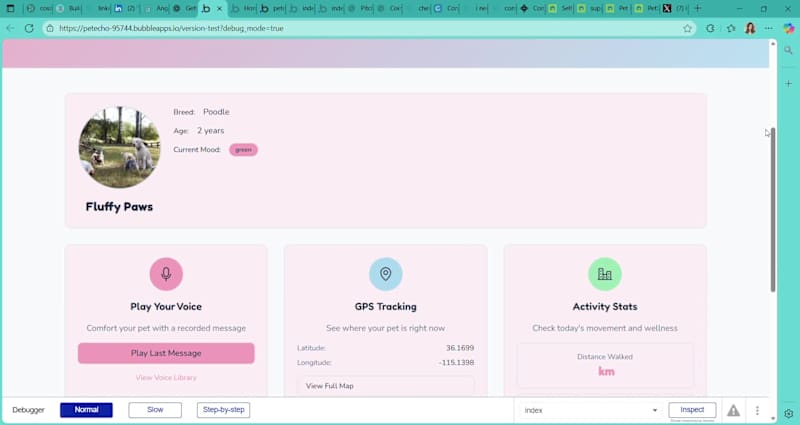Switch to the 'sup' green-icon tab
This screenshot has height=425, width=800.
coord(589,8)
